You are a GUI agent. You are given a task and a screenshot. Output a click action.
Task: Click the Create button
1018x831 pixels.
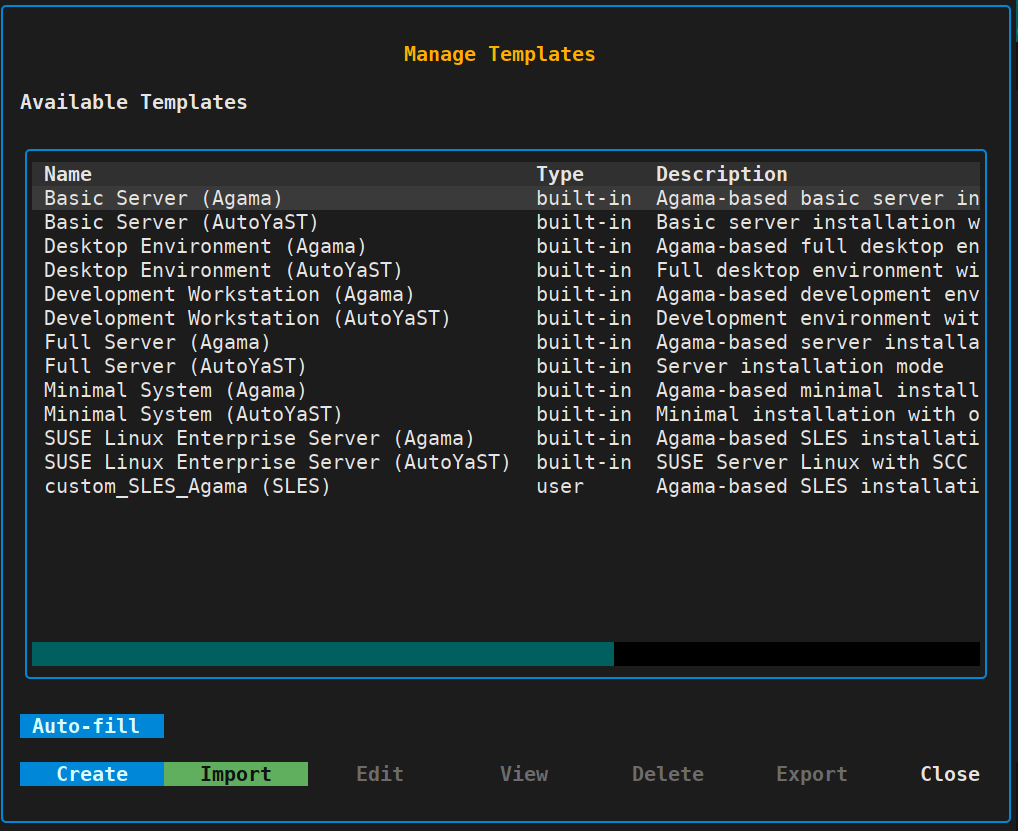(91, 773)
